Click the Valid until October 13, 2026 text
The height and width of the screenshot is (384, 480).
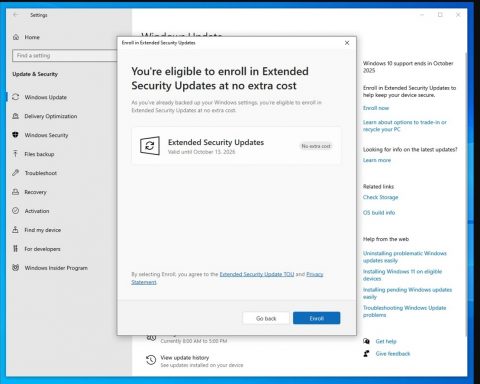pos(201,152)
